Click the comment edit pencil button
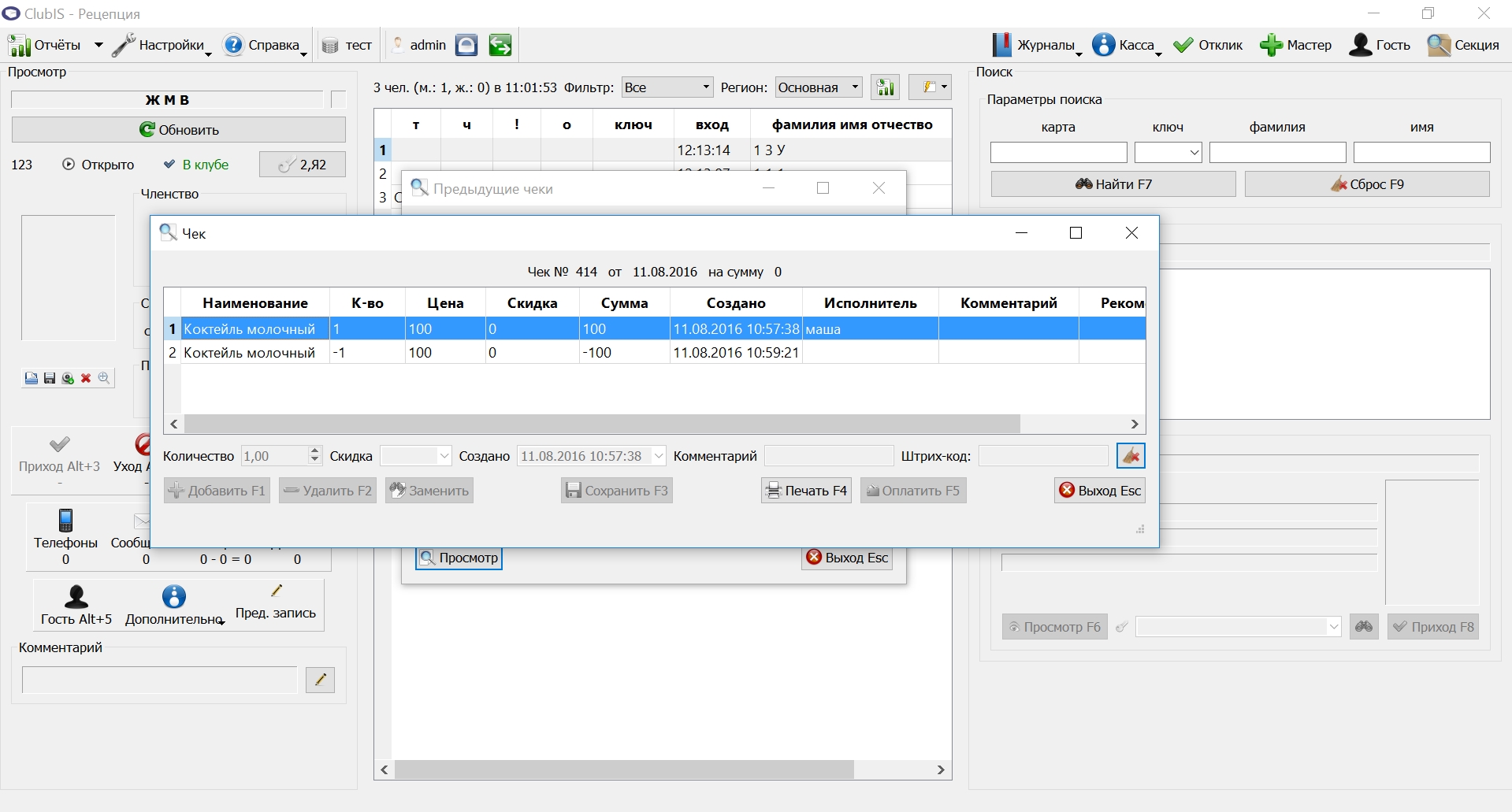The width and height of the screenshot is (1512, 812). click(x=320, y=680)
